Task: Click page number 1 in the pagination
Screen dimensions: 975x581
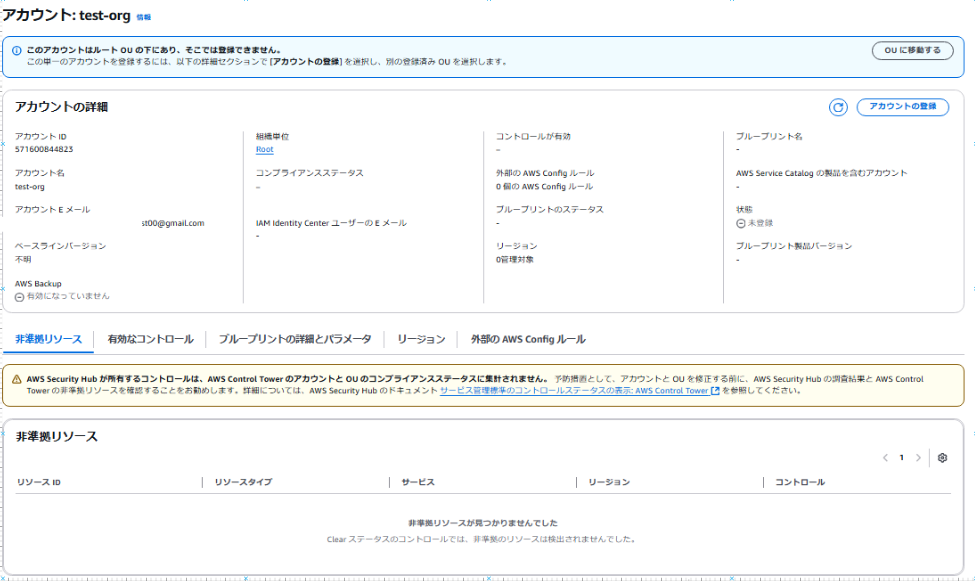Action: click(x=901, y=456)
